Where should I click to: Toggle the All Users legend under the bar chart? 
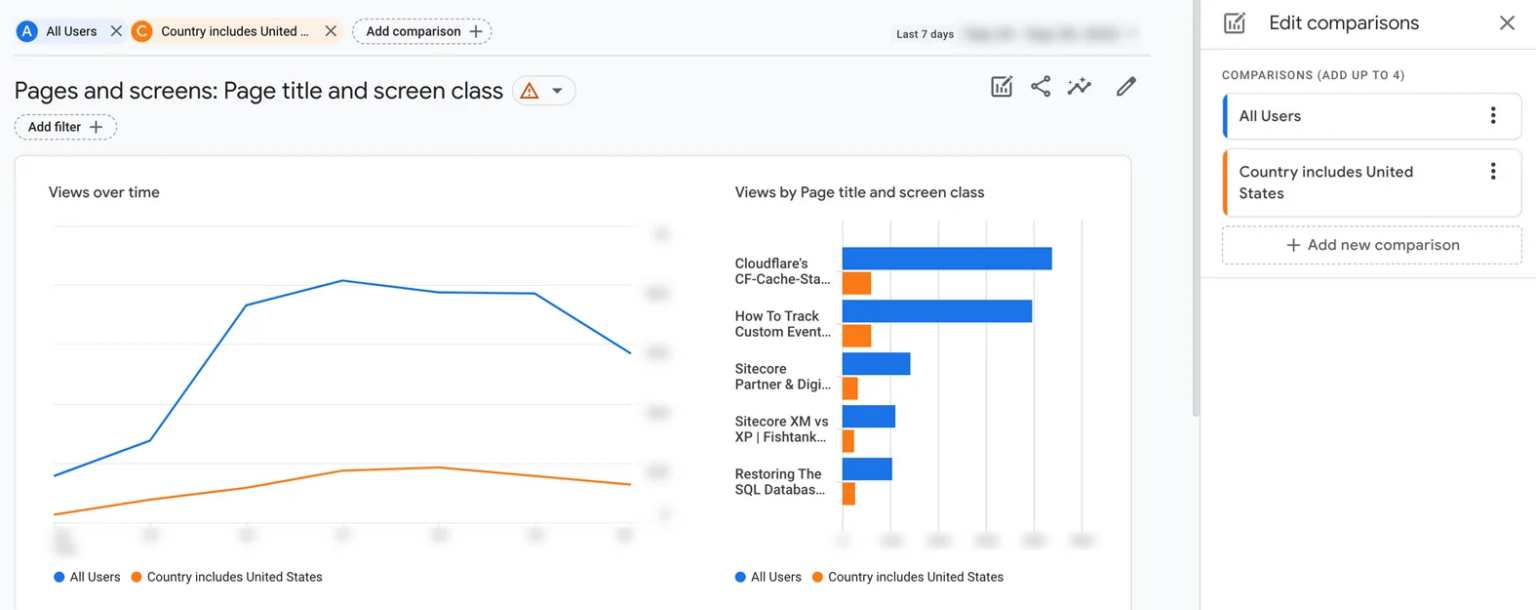coord(769,577)
